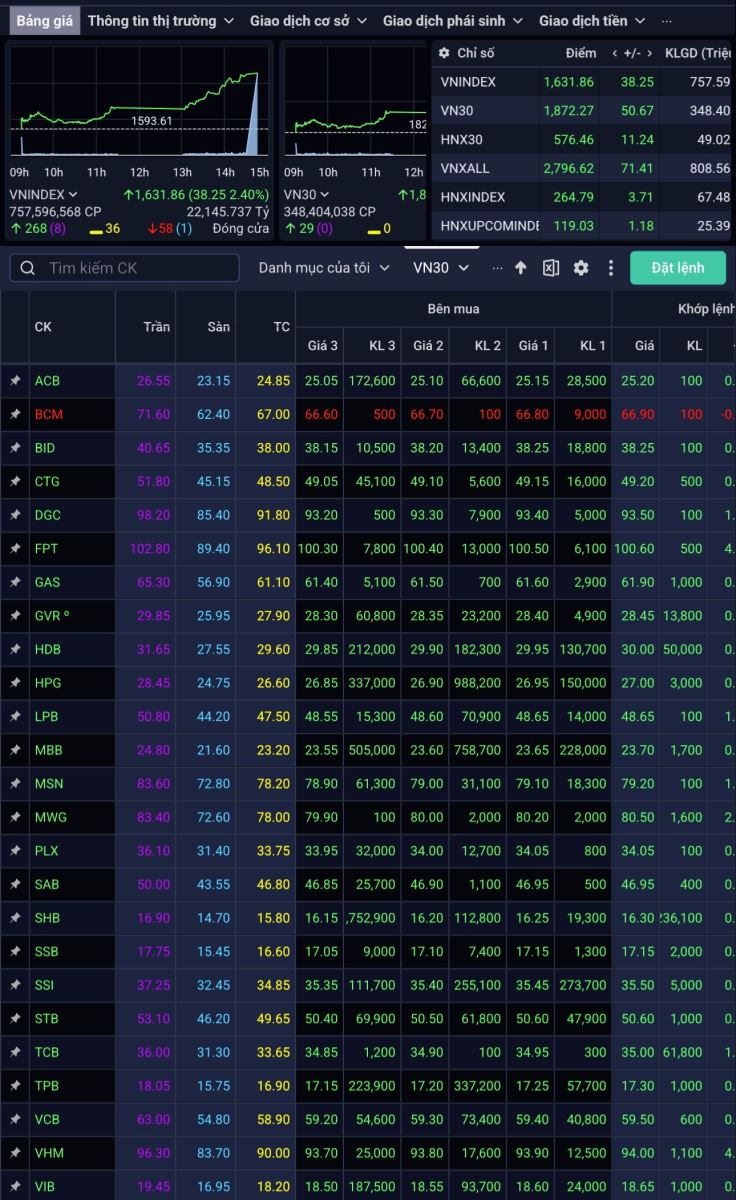Switch to the Bảng giá tab
The image size is (736, 1200).
(x=44, y=20)
